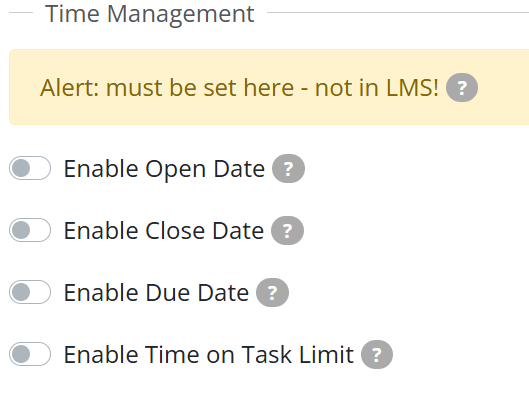Open the Enable Due Date question mark

272,292
